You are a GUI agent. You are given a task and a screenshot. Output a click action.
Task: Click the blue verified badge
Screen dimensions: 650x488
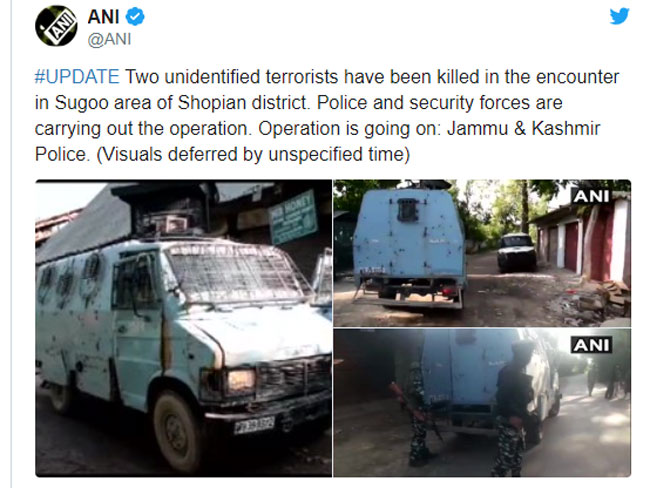pyautogui.click(x=135, y=17)
